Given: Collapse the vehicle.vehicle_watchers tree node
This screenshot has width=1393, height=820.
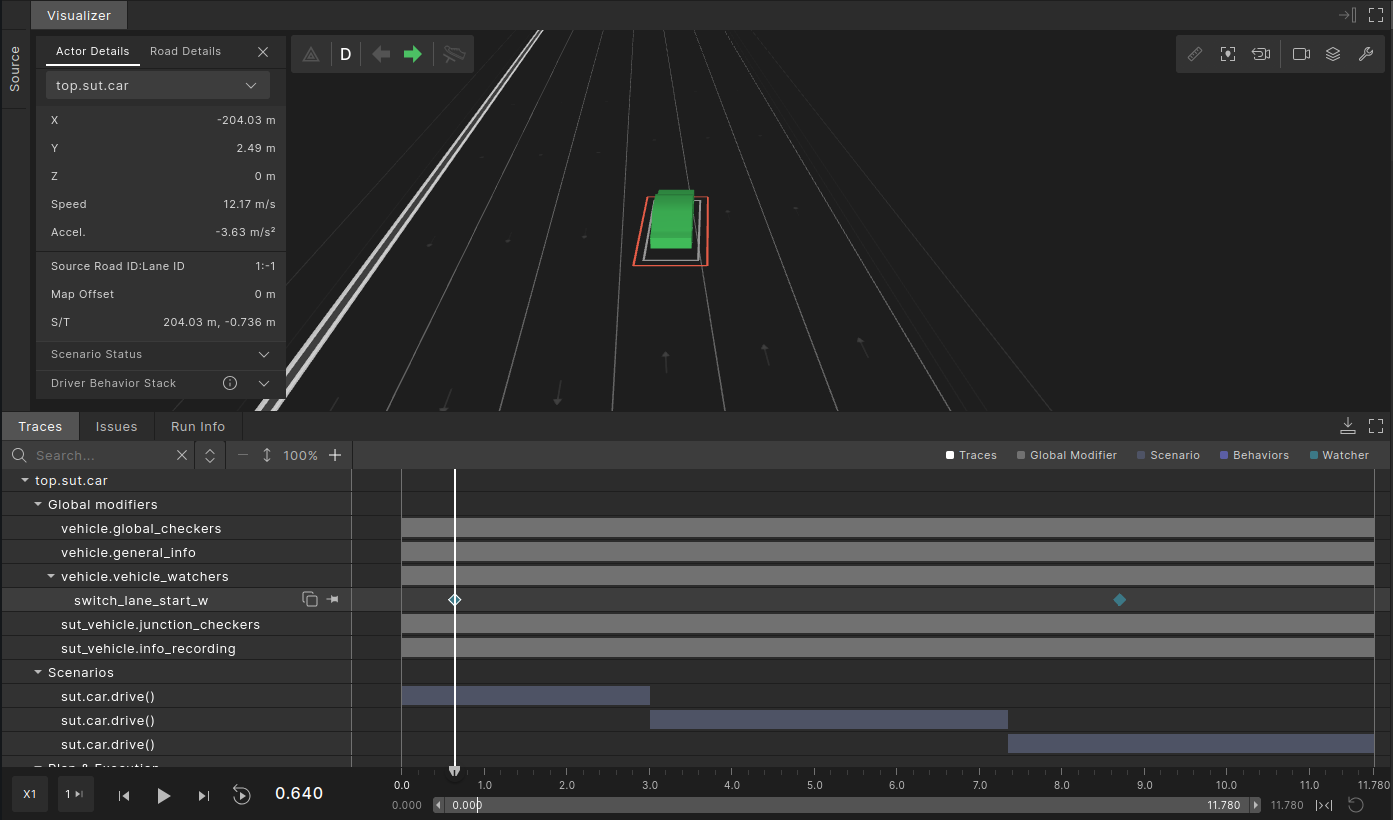Looking at the screenshot, I should [51, 577].
